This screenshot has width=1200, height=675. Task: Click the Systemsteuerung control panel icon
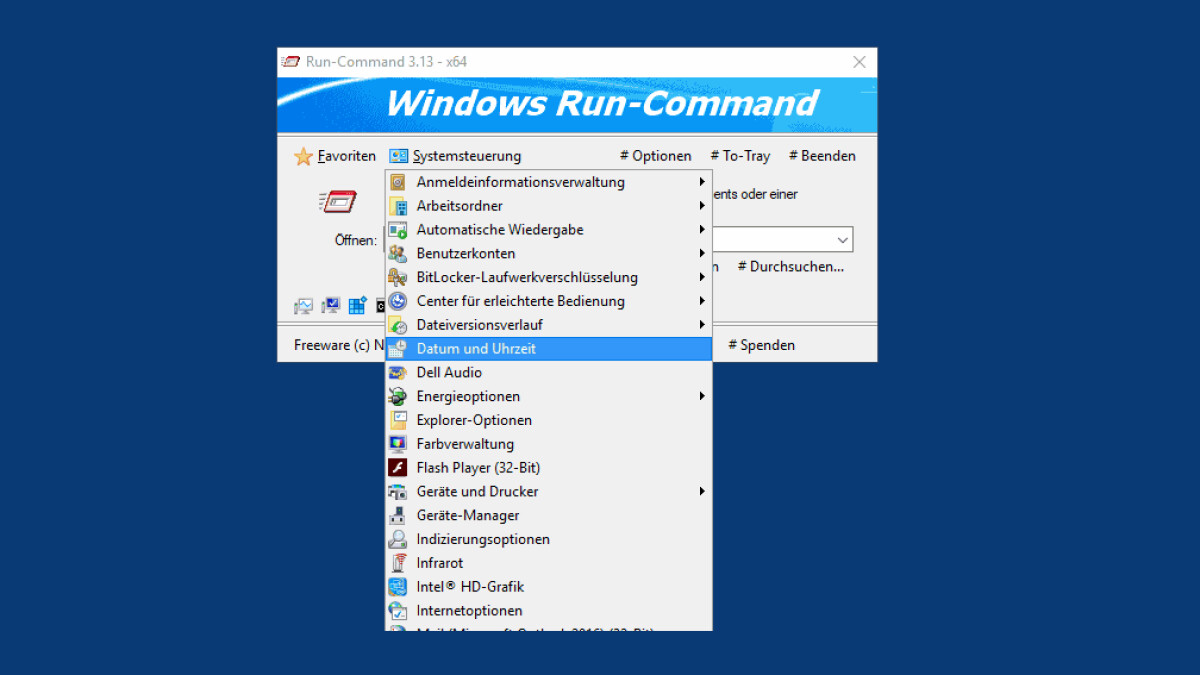(x=399, y=156)
